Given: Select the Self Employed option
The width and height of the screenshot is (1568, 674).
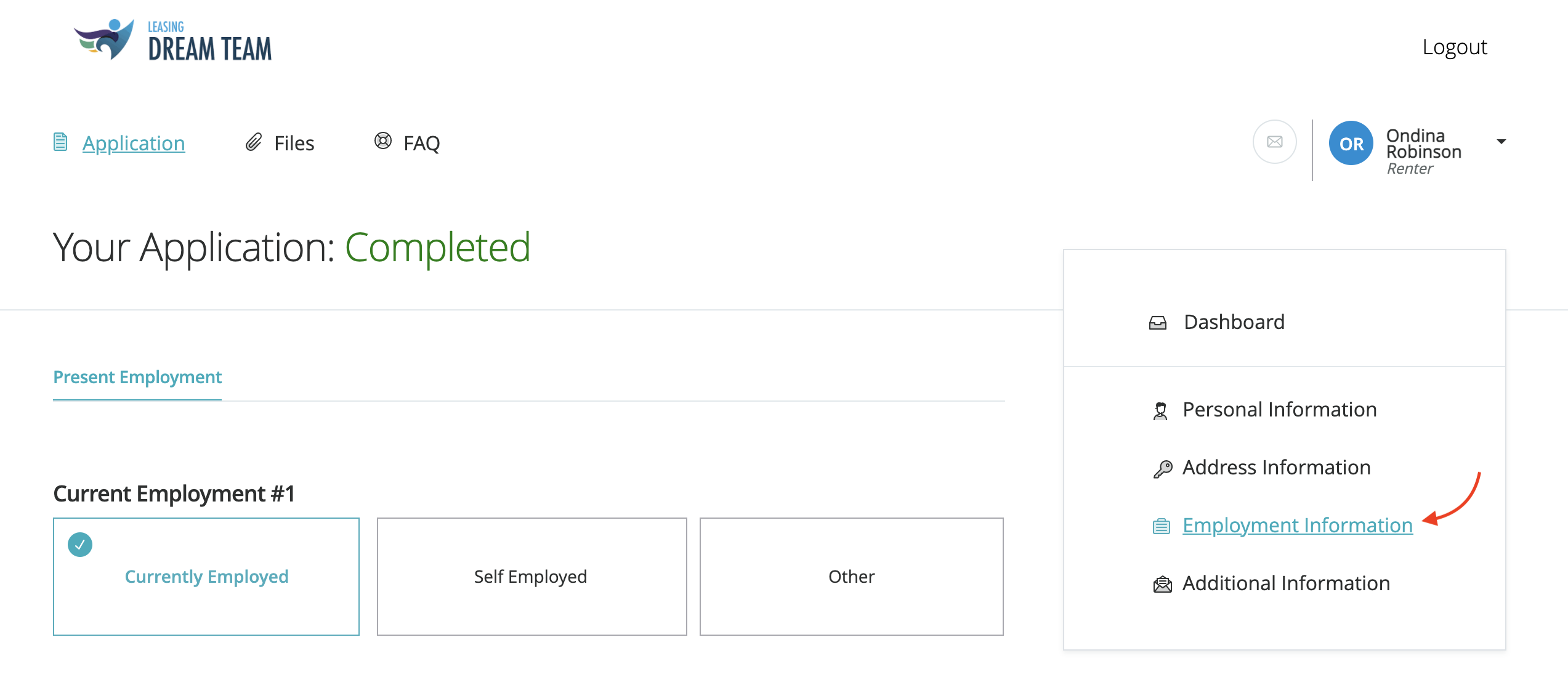Looking at the screenshot, I should pos(531,577).
